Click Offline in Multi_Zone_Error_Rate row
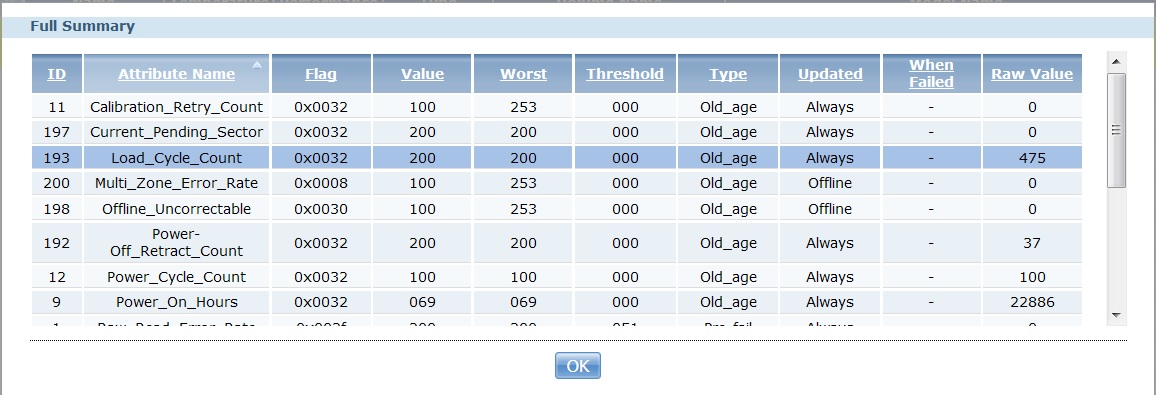This screenshot has width=1156, height=395. (x=830, y=183)
